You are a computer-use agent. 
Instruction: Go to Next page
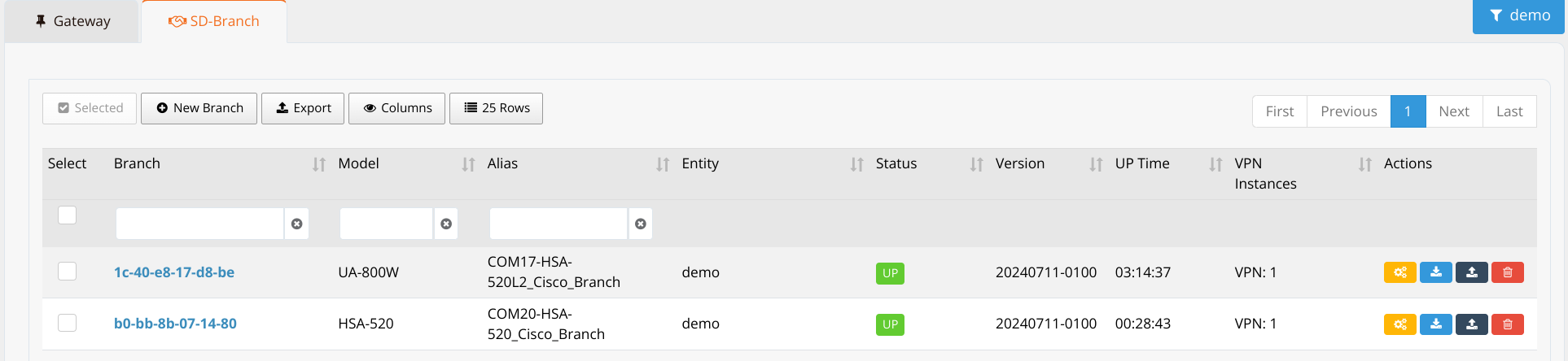(1454, 111)
